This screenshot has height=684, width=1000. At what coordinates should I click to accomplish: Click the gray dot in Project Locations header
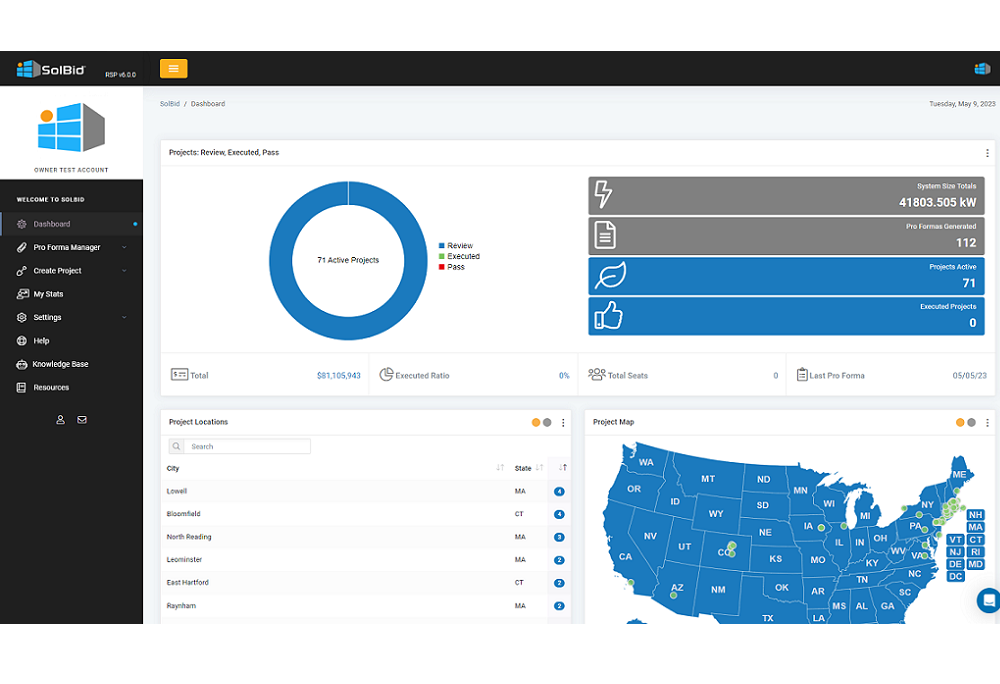[547, 422]
